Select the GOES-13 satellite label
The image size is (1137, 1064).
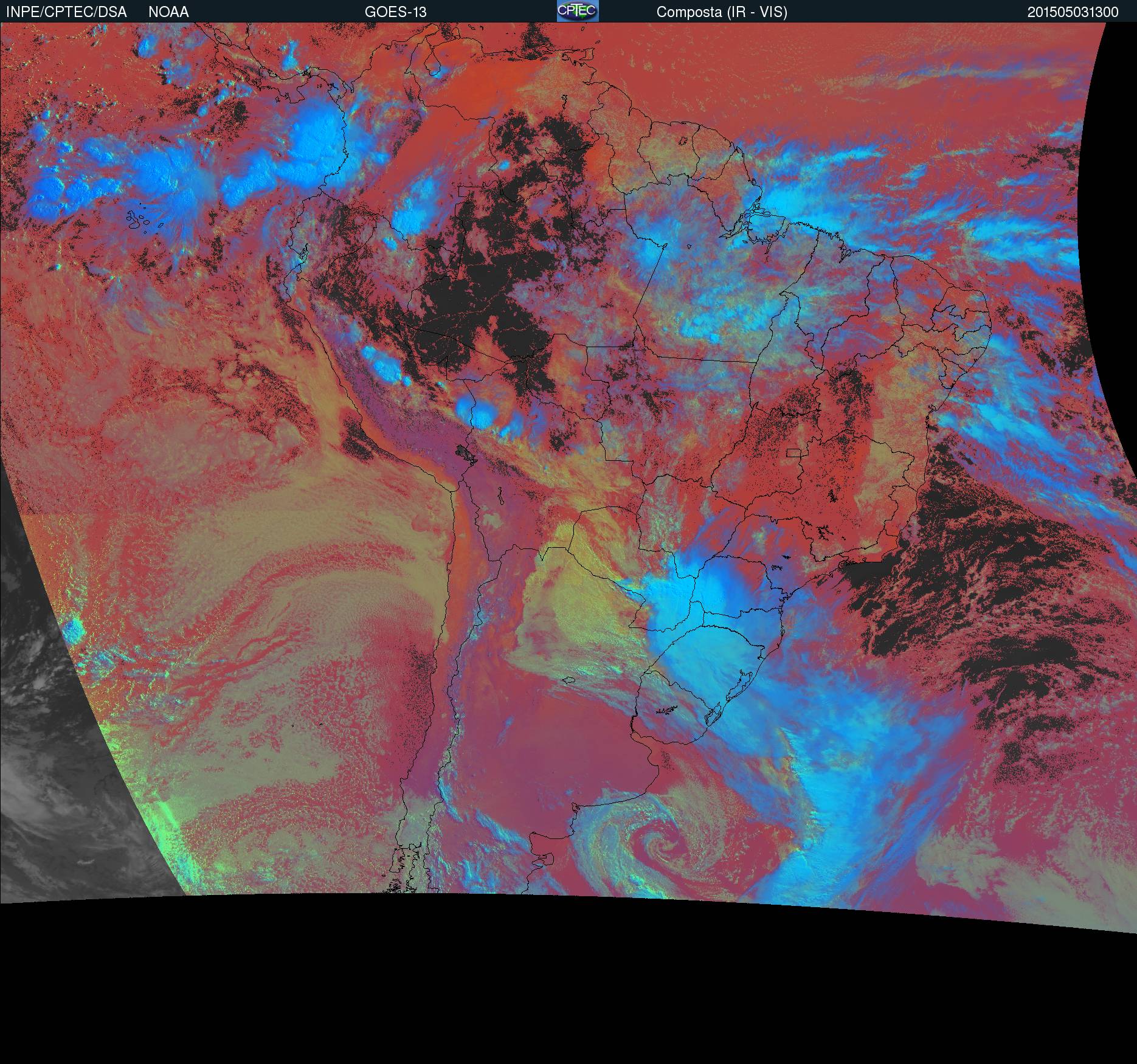395,12
